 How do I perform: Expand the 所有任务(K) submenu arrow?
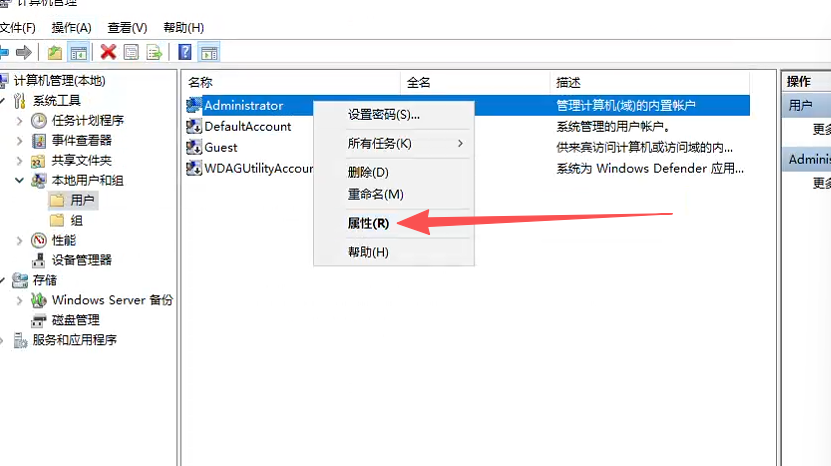(460, 144)
